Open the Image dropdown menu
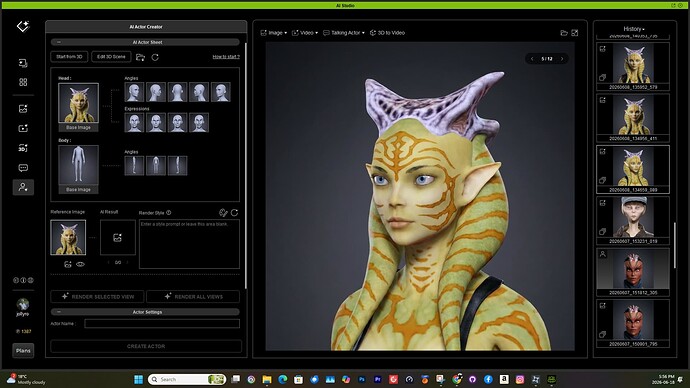The width and height of the screenshot is (690, 388). 274,33
